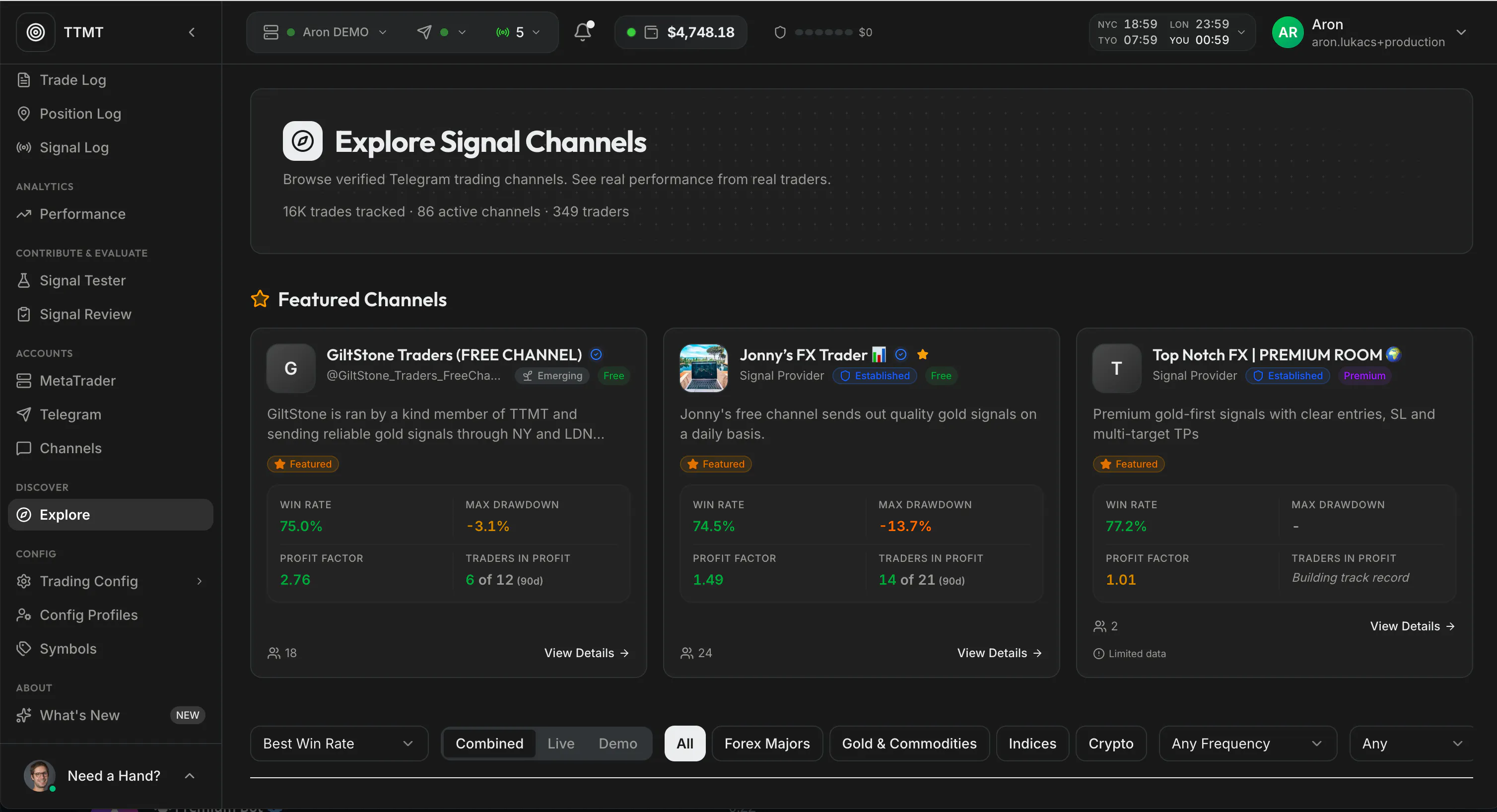Click the 24 followers icon on Jonny's card
This screenshot has height=812, width=1497.
coord(686,653)
